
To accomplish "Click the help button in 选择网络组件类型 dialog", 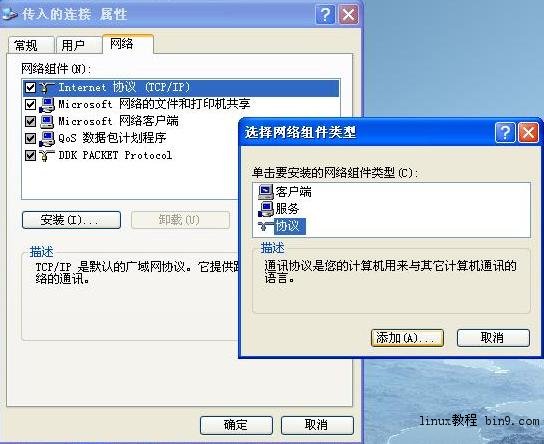I will point(505,132).
